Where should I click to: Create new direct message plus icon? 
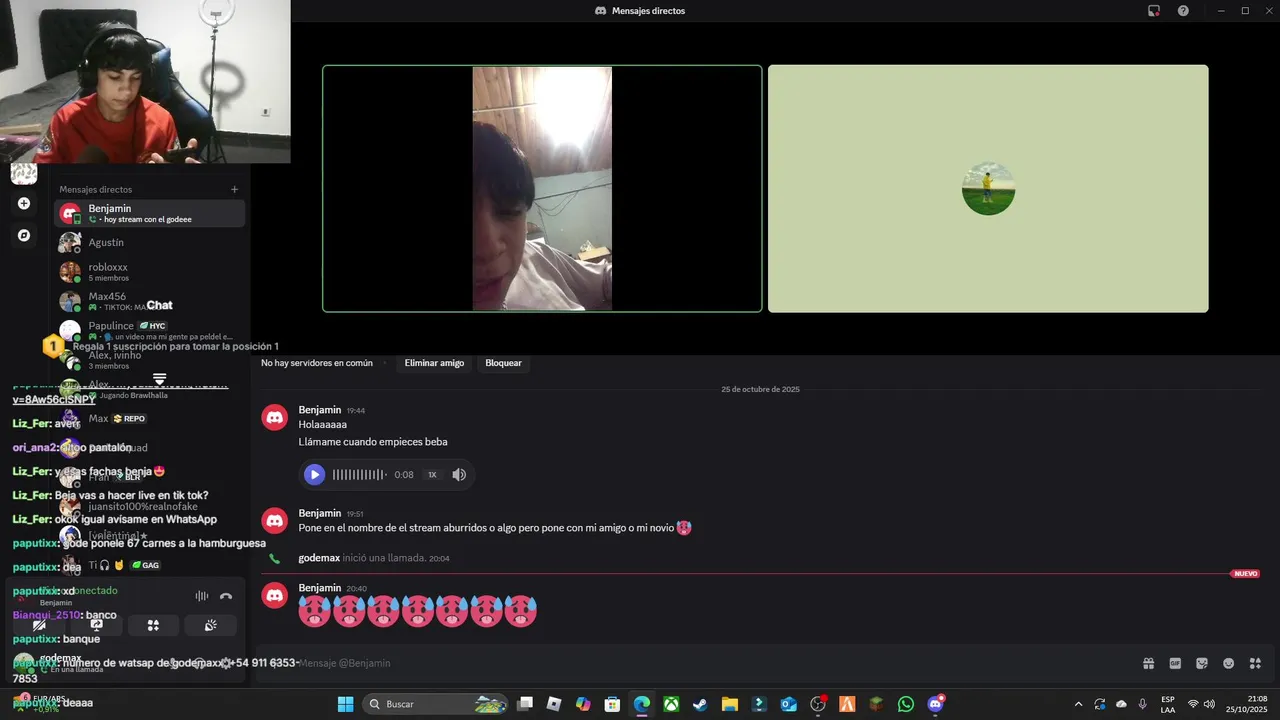[x=234, y=189]
